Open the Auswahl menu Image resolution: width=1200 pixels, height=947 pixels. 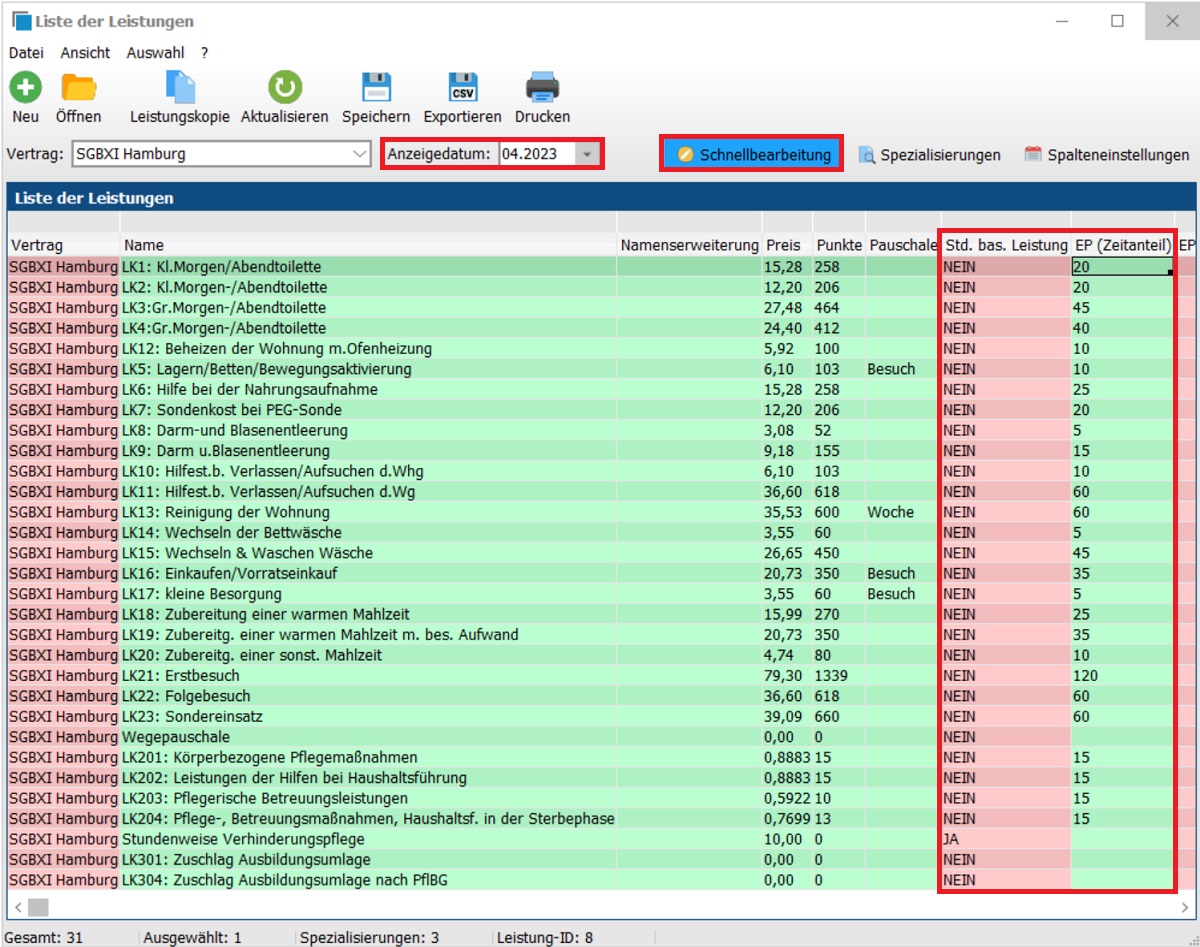(155, 52)
